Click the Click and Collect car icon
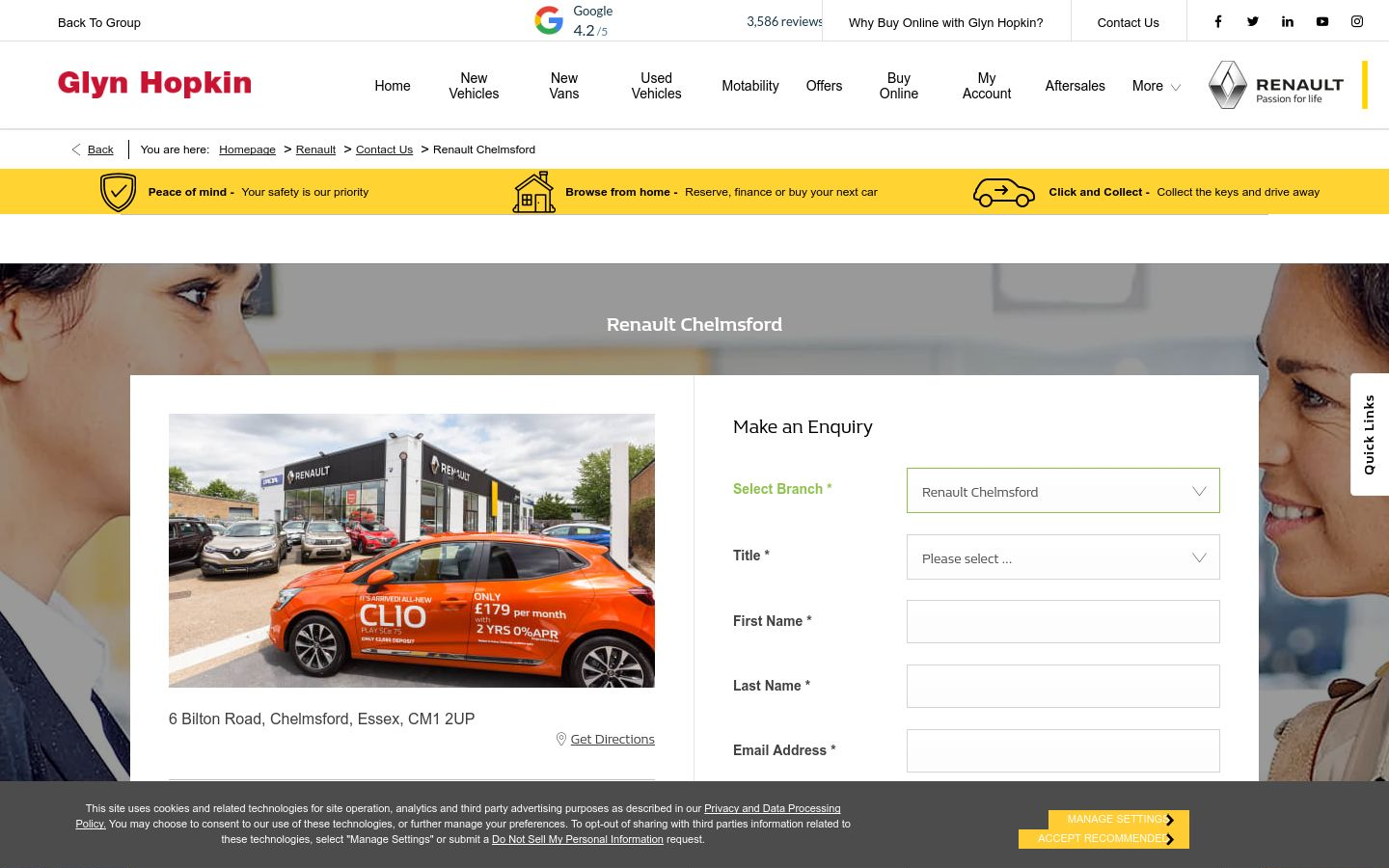 tap(1004, 193)
